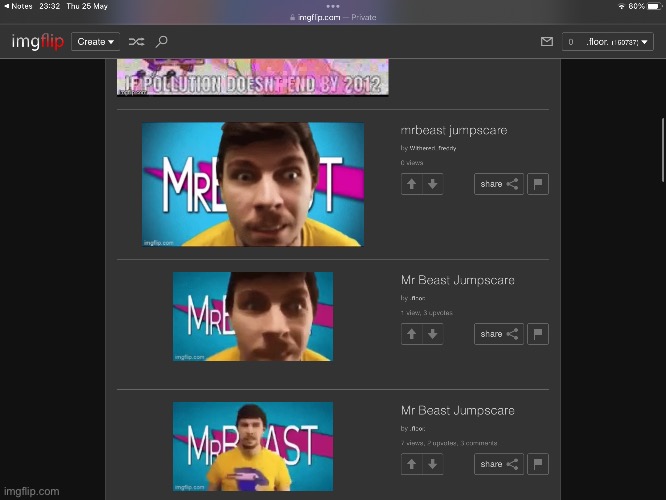Share the Withered_freddy mrbeast jumpscare post
Screen dimensions: 666x500
(499, 184)
